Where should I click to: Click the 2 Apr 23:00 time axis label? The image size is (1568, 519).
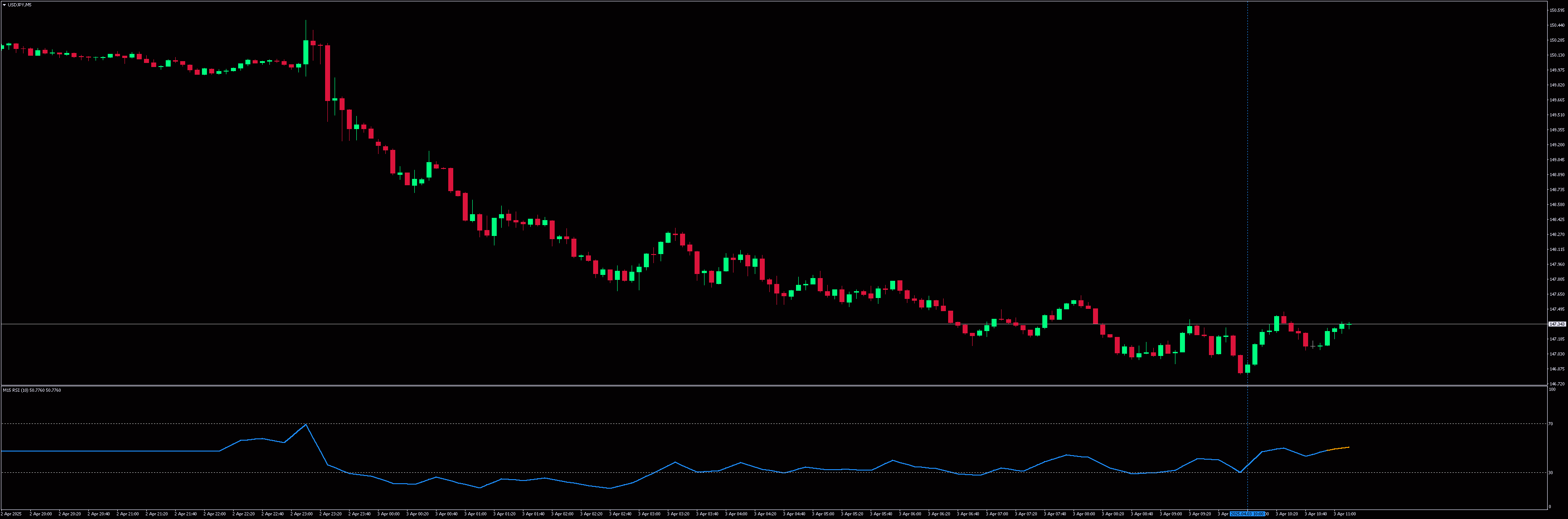pyautogui.click(x=301, y=514)
